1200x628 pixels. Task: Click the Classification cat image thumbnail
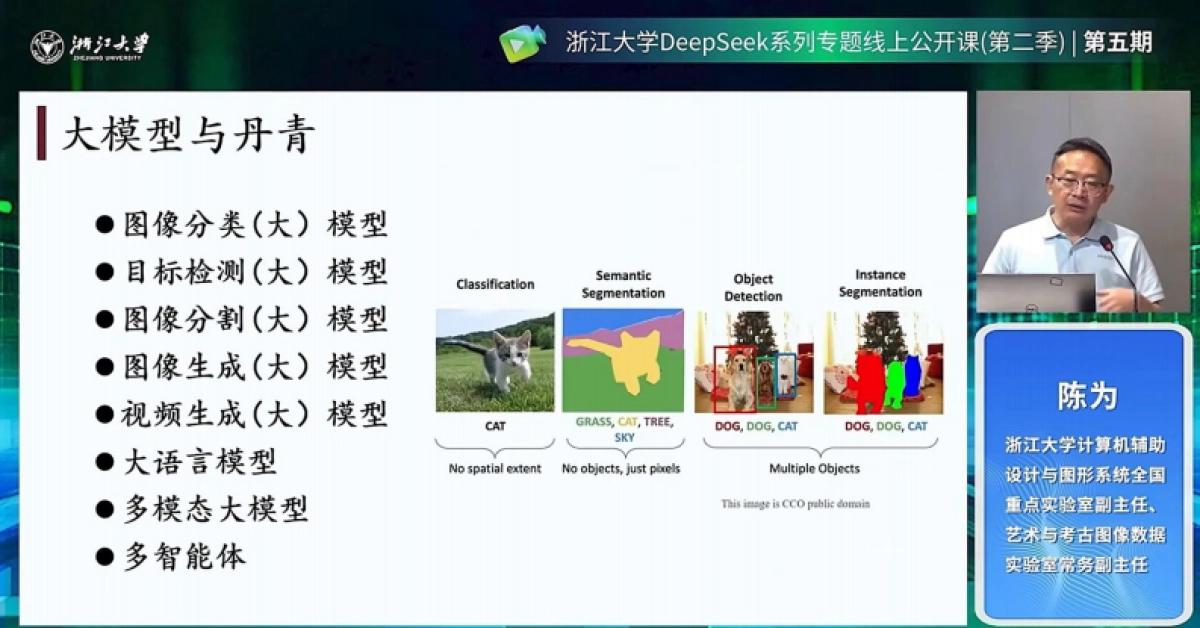coord(495,360)
